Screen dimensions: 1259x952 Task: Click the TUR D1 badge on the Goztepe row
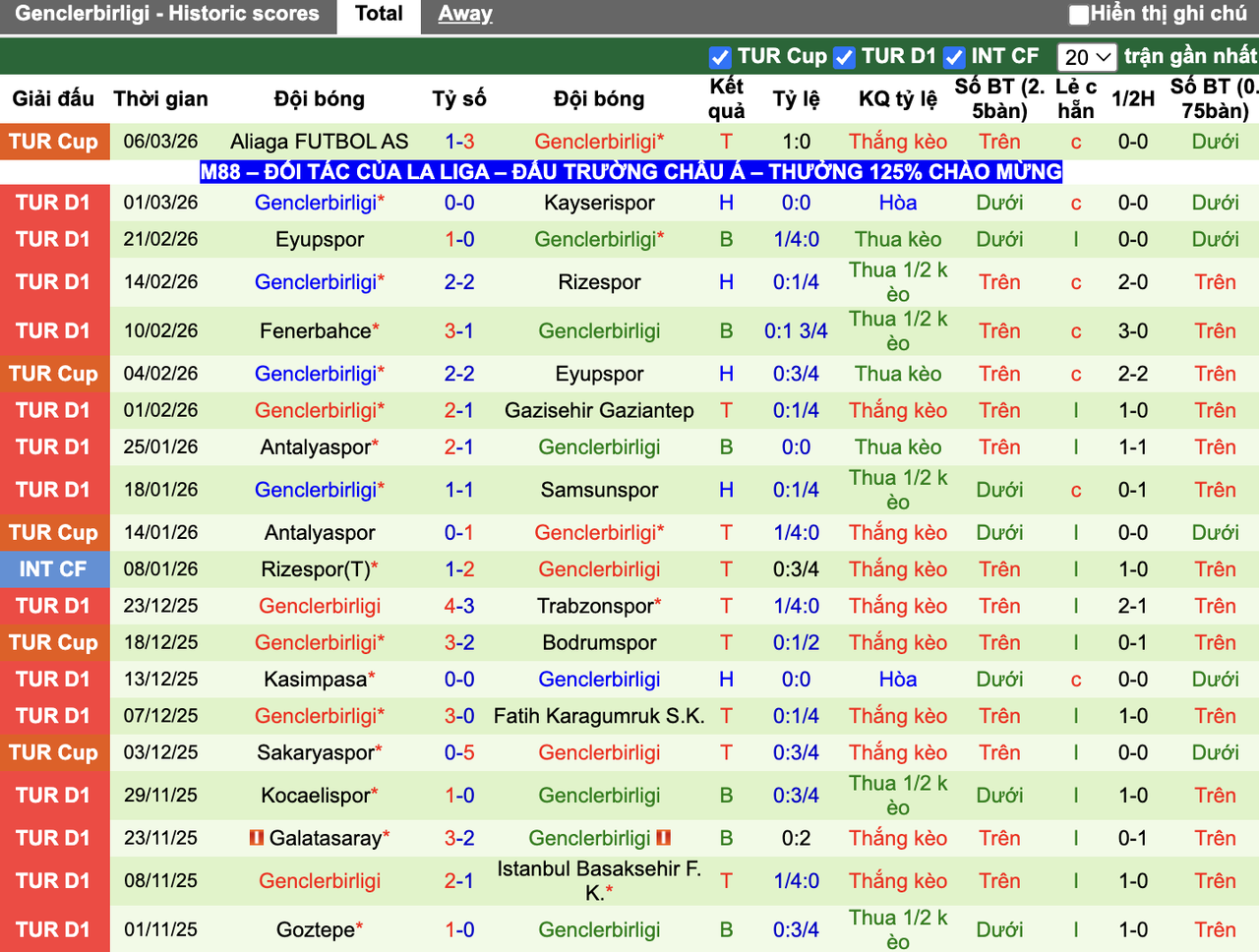click(x=55, y=929)
